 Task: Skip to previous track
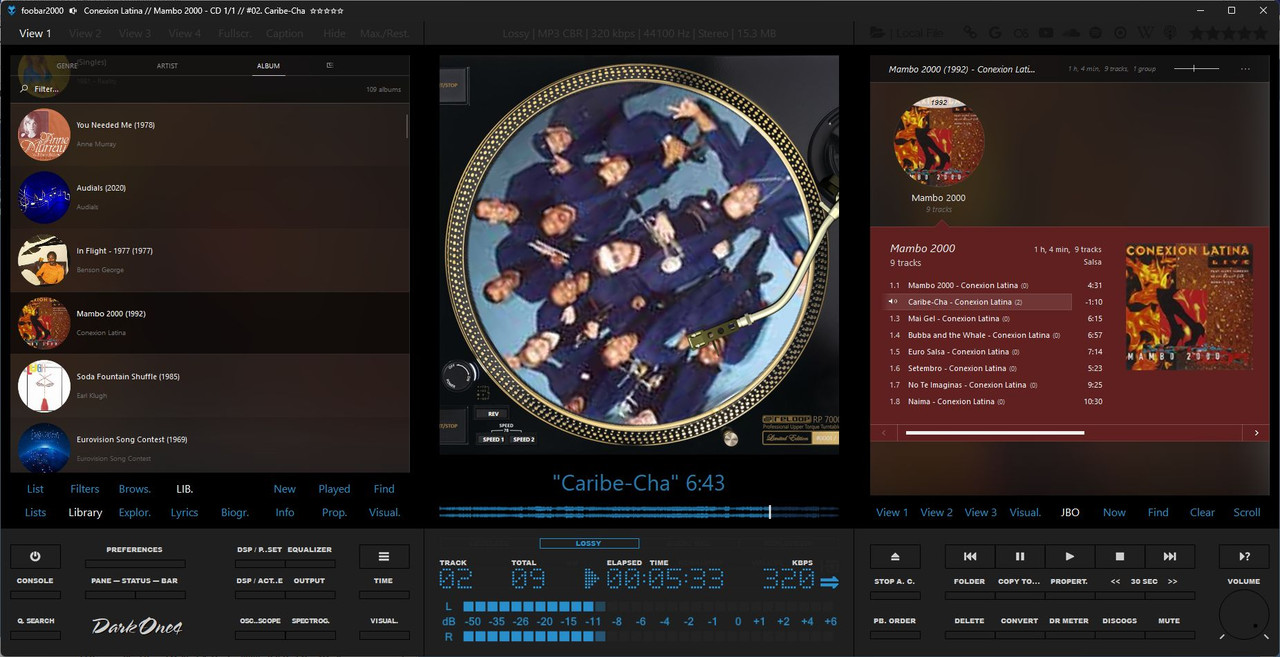[970, 557]
